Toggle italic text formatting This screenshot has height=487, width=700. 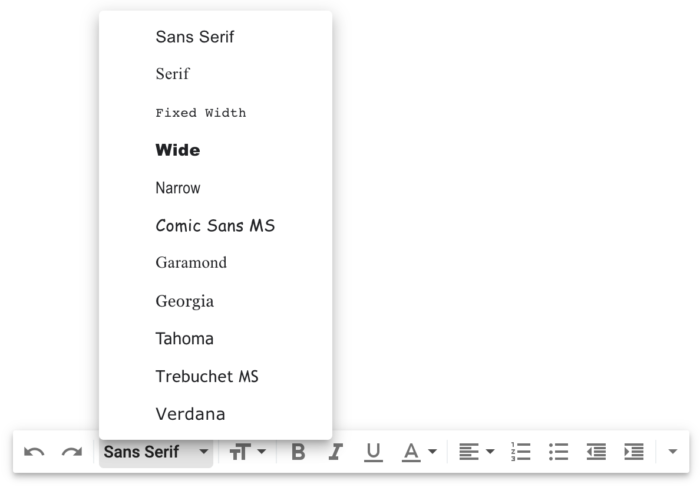pos(335,452)
